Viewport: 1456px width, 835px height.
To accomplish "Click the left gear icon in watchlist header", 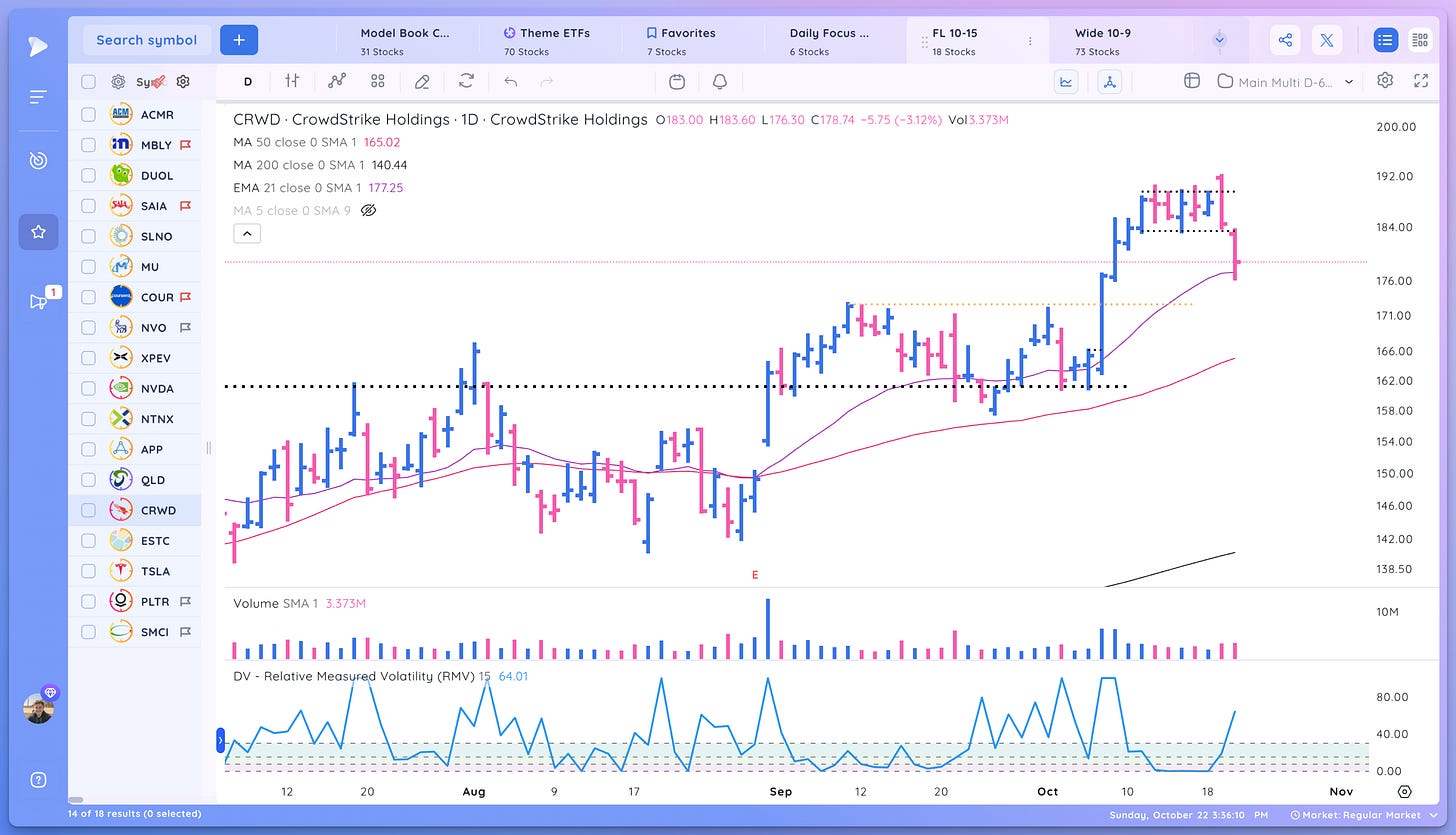I will pos(118,82).
